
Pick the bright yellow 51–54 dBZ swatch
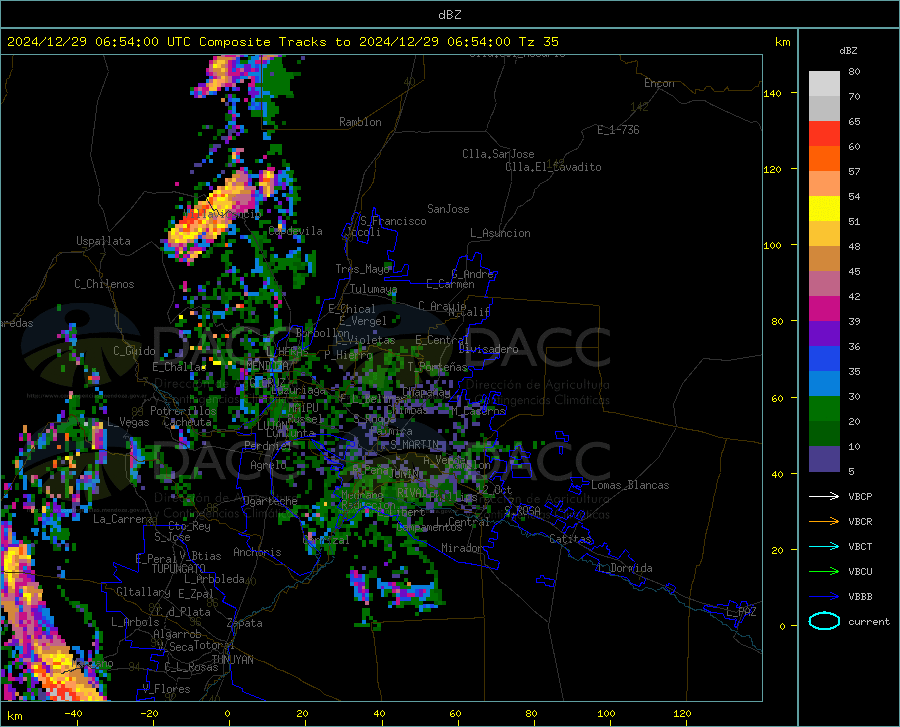(x=824, y=209)
